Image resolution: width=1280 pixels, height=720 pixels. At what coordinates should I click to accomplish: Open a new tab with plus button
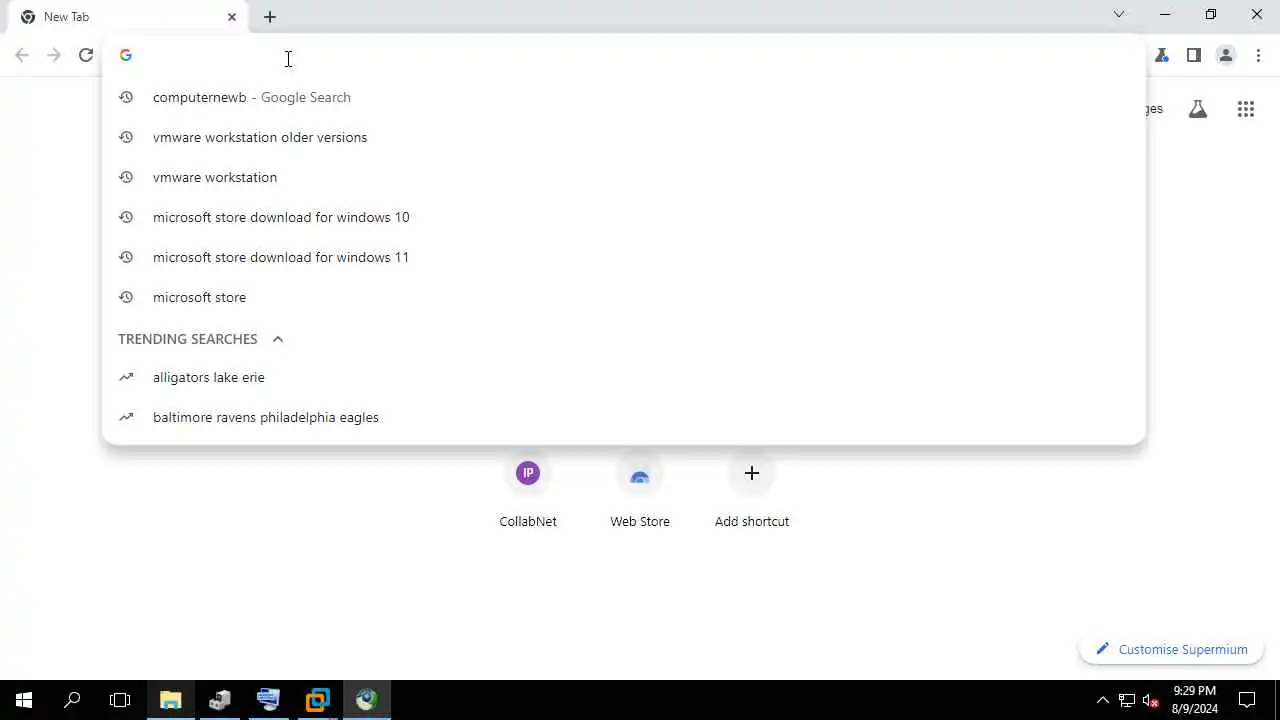point(270,17)
